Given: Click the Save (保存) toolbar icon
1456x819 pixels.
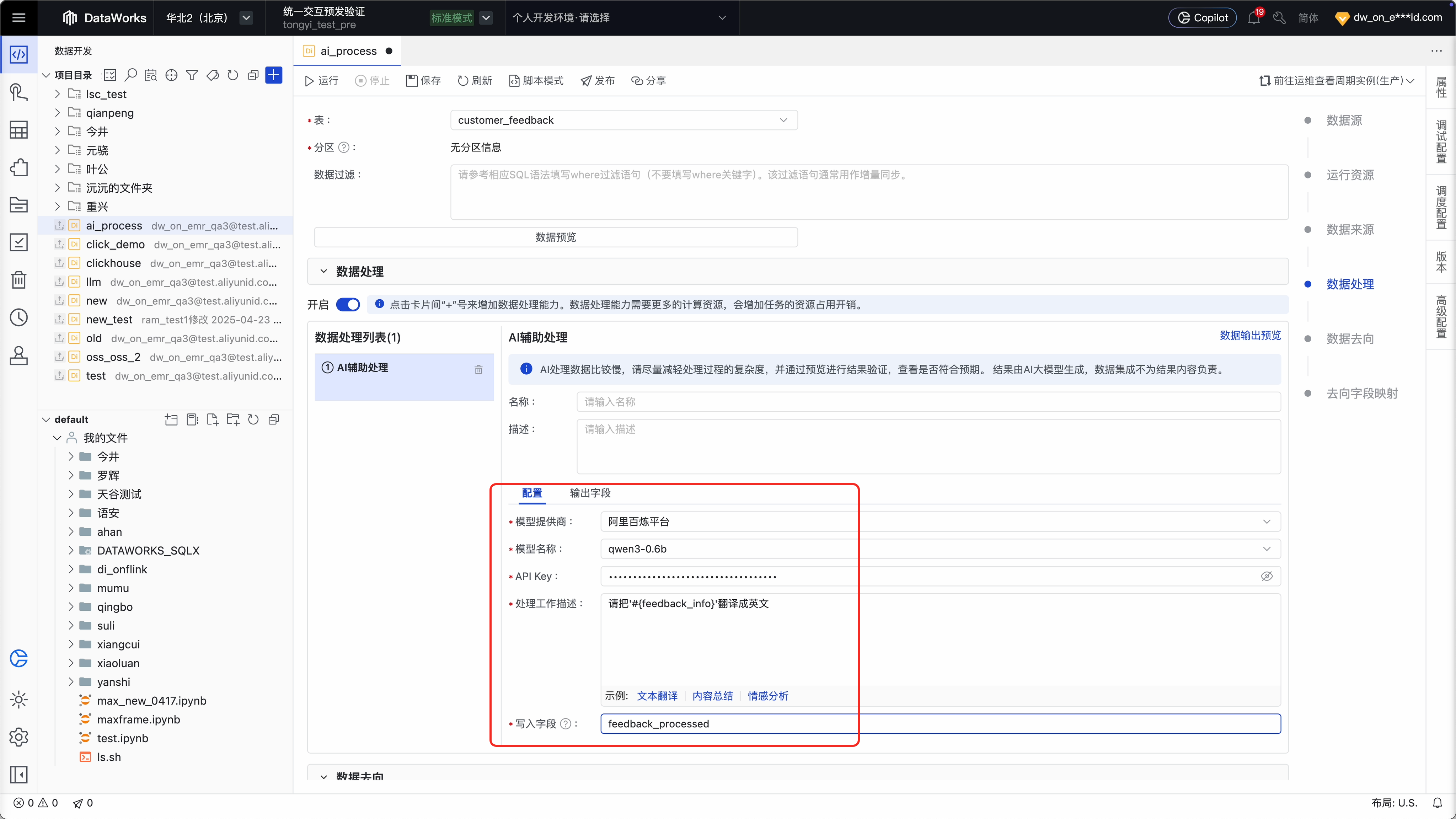Looking at the screenshot, I should 412,81.
